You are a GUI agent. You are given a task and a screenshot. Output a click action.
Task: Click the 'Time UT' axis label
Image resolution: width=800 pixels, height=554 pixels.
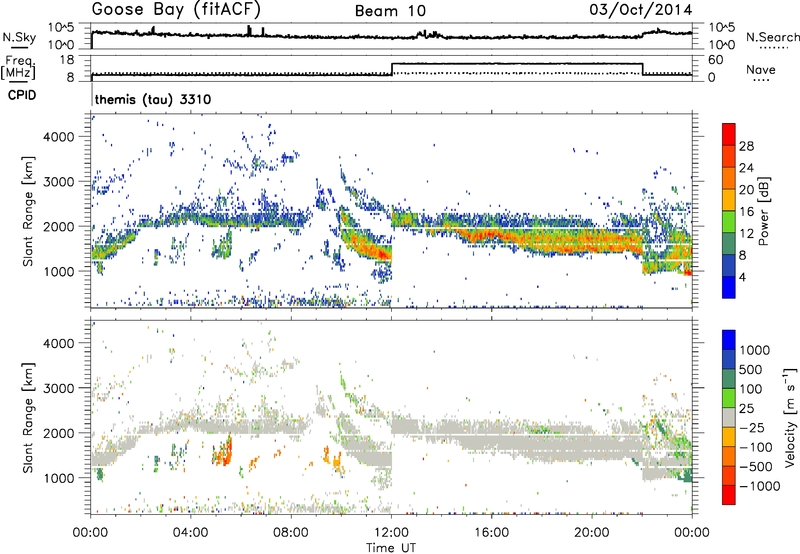(391, 548)
